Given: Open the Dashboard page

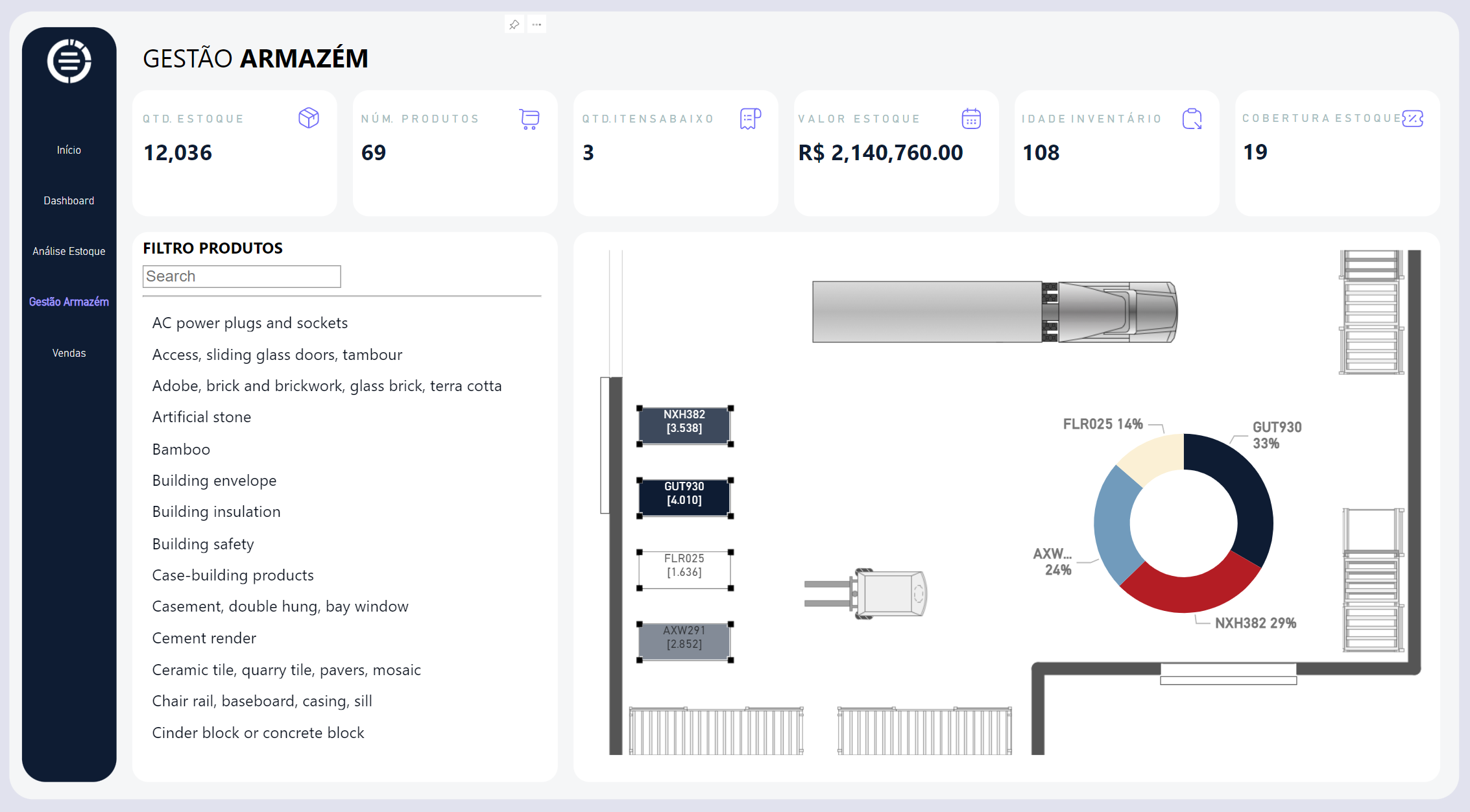Looking at the screenshot, I should 69,200.
